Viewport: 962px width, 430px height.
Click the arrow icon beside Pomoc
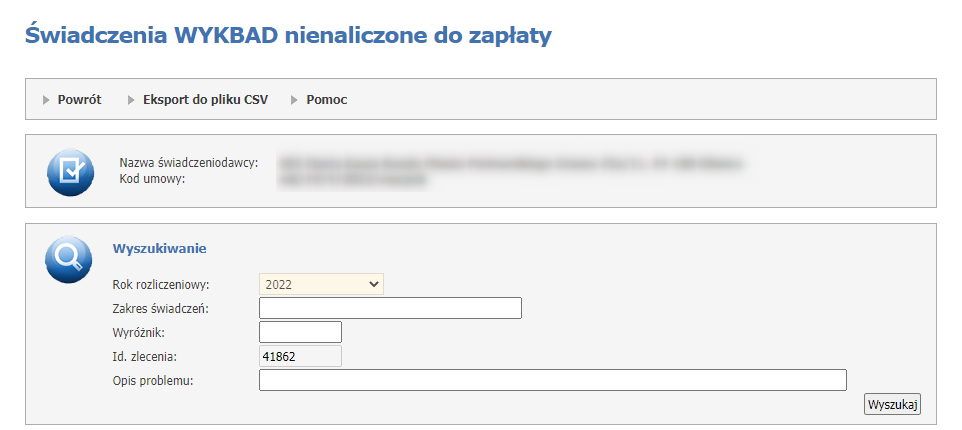[295, 100]
